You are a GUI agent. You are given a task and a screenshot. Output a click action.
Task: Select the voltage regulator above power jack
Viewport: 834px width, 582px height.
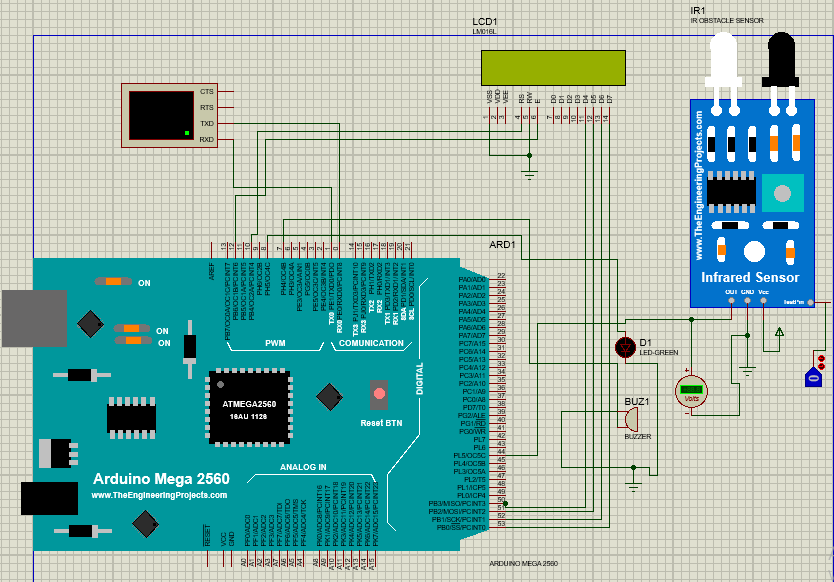pos(57,453)
